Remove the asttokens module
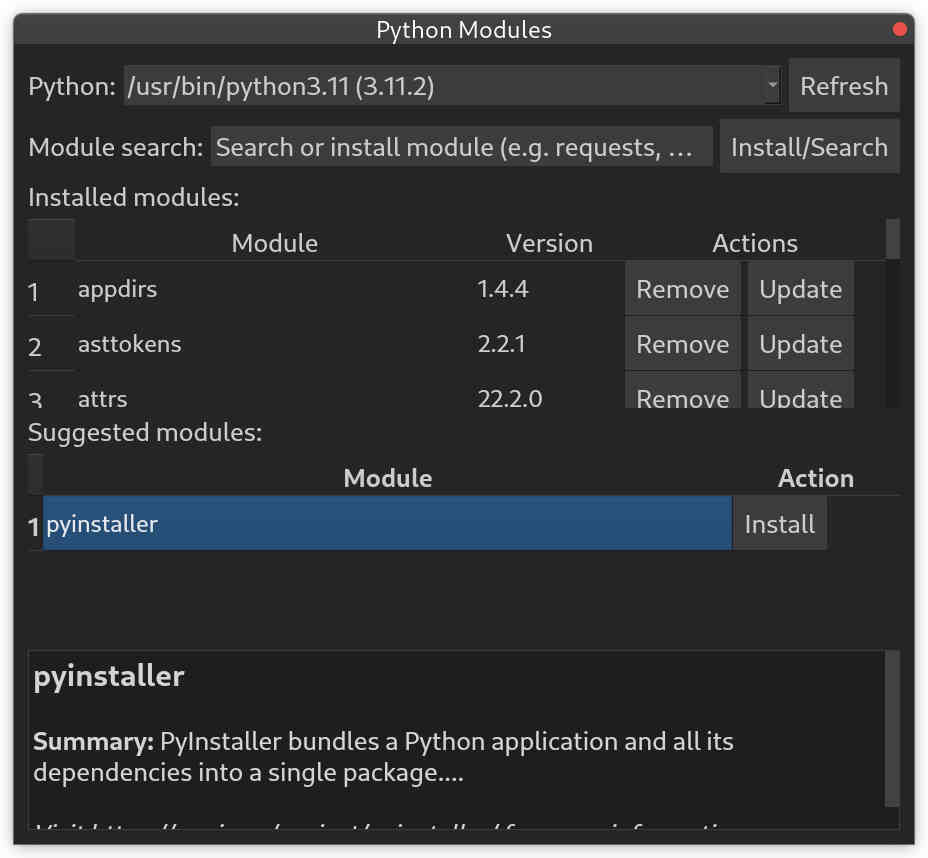 click(x=682, y=344)
